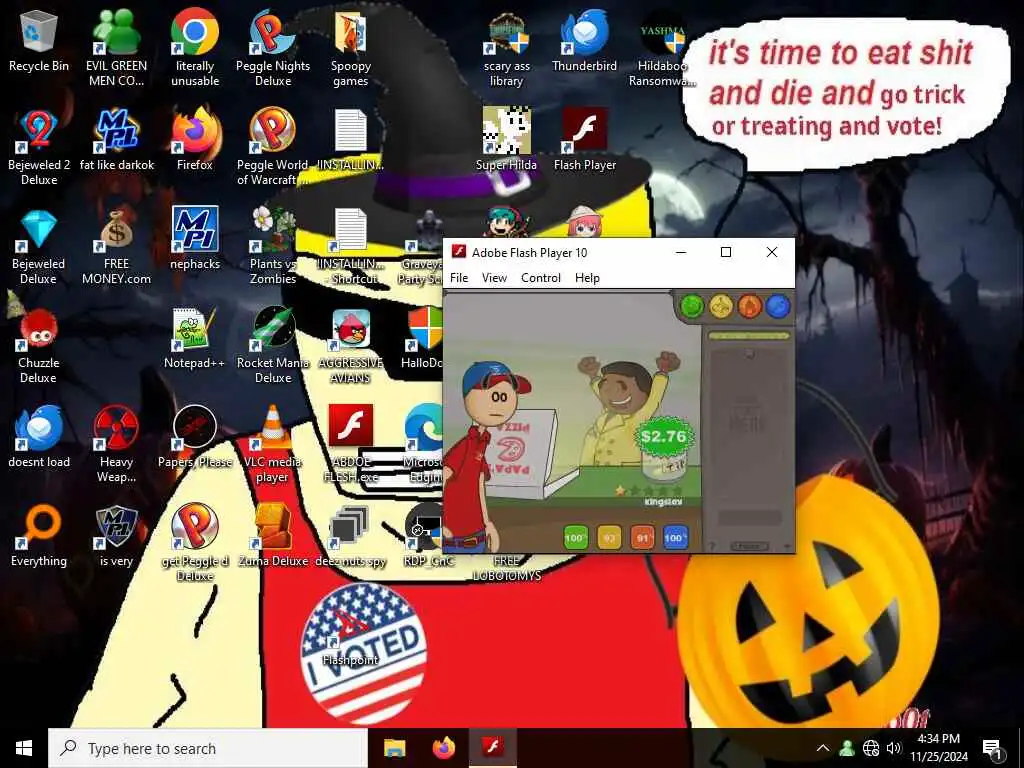Select the Everything search shortcut
The width and height of the screenshot is (1024, 768).
click(x=39, y=536)
